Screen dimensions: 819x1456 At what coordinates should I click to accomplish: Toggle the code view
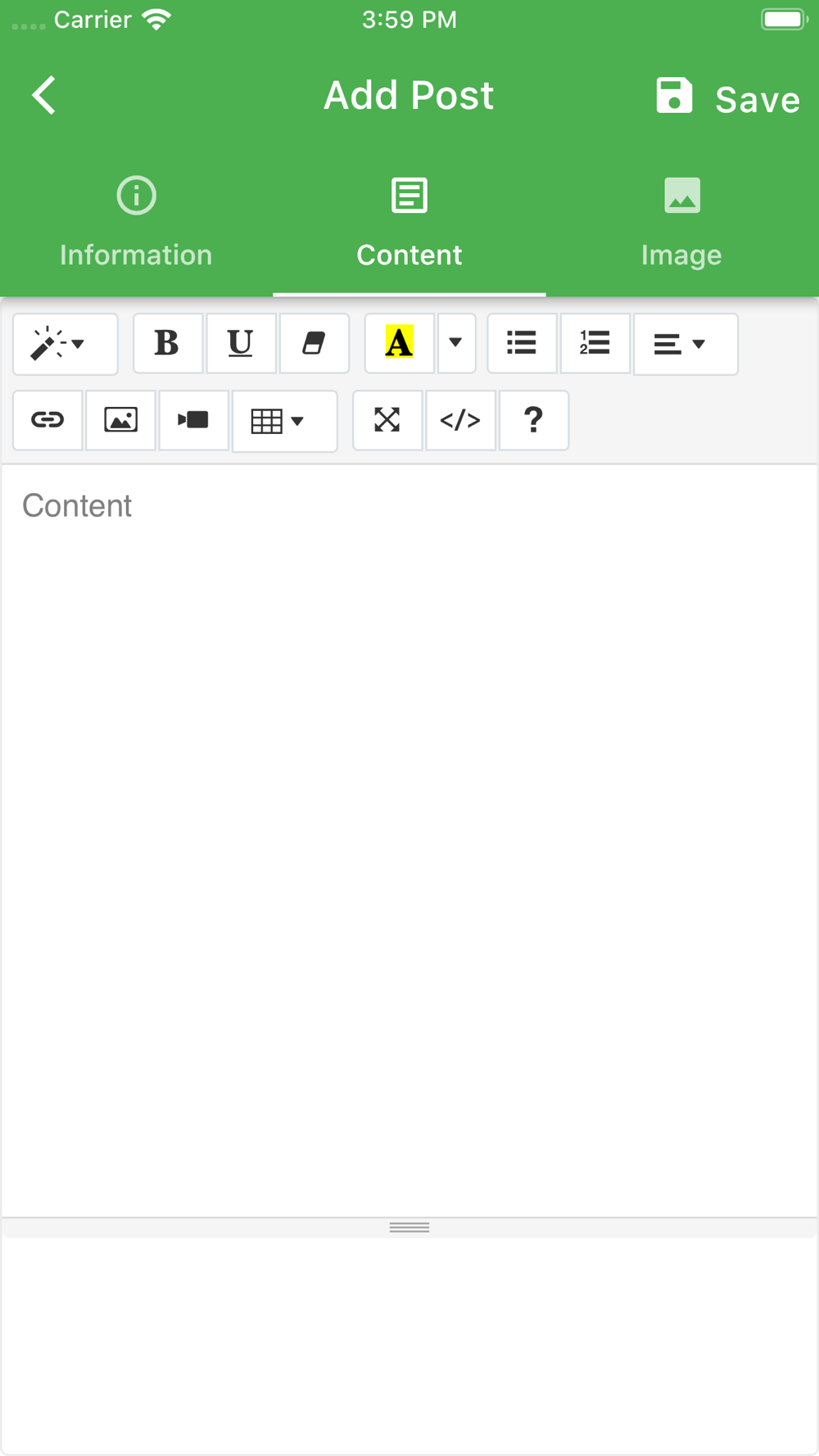tap(460, 420)
